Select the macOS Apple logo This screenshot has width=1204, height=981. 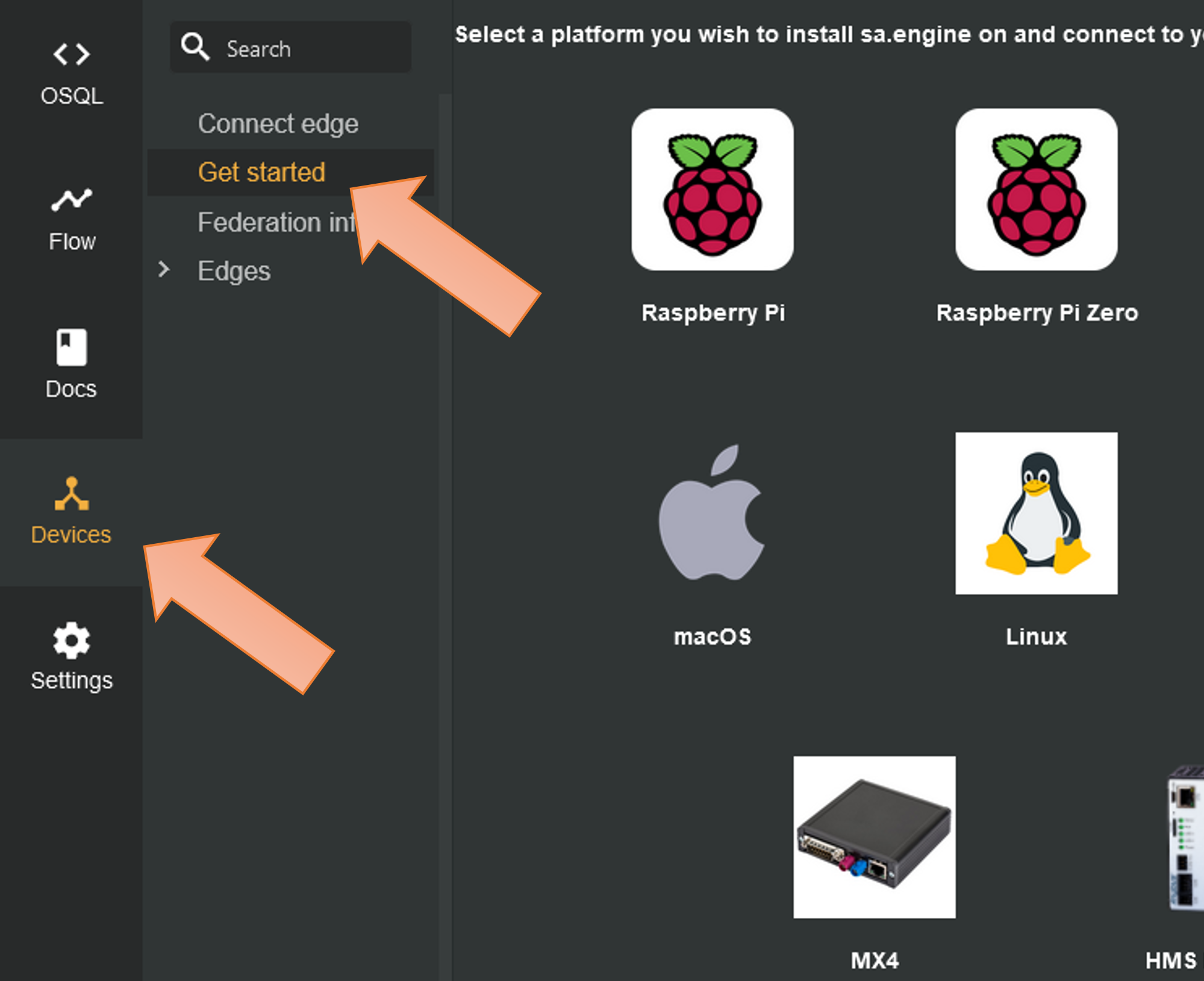(x=712, y=512)
